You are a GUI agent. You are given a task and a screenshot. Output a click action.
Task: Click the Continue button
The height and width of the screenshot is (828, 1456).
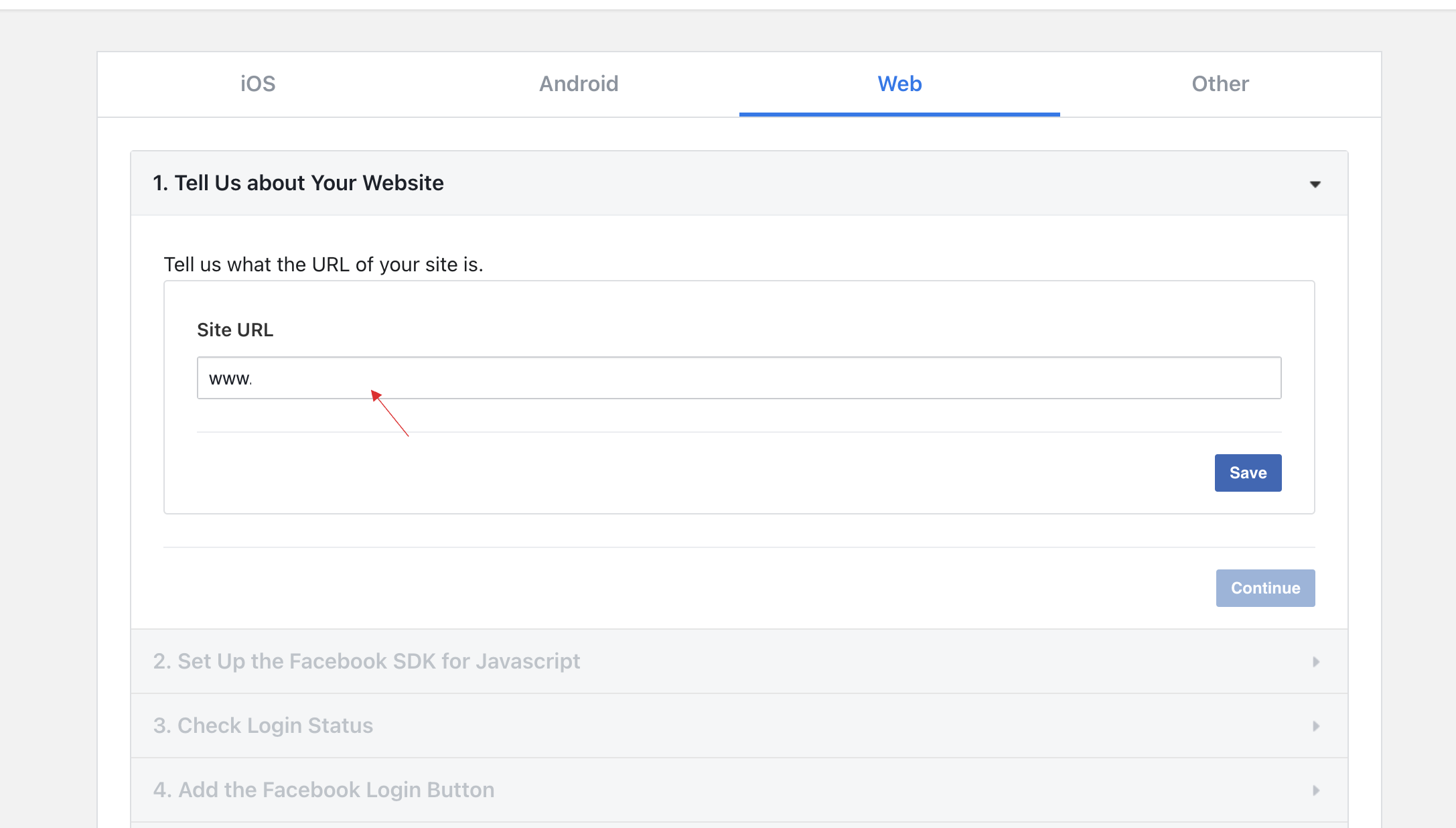pos(1265,588)
